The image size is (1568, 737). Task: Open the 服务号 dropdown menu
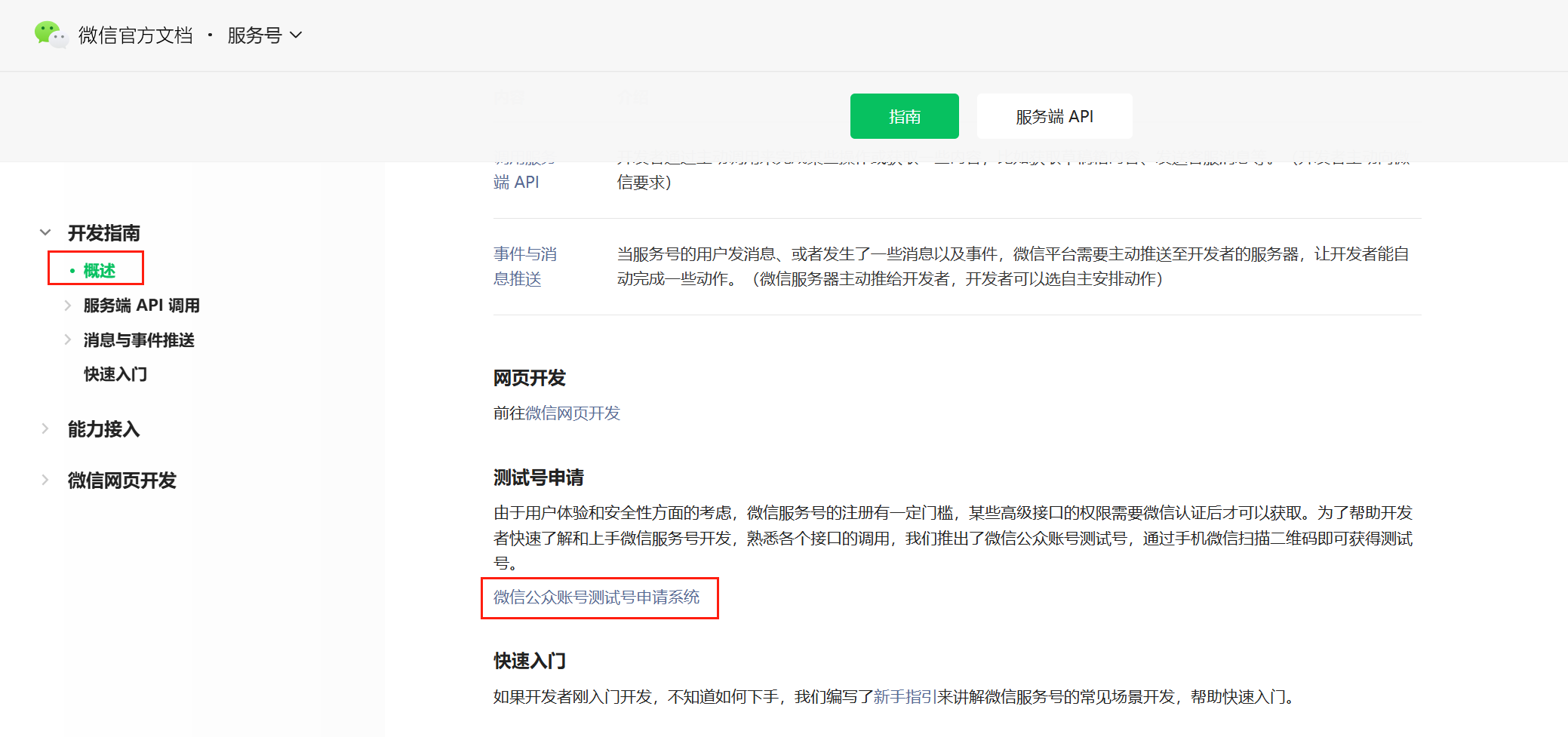265,35
